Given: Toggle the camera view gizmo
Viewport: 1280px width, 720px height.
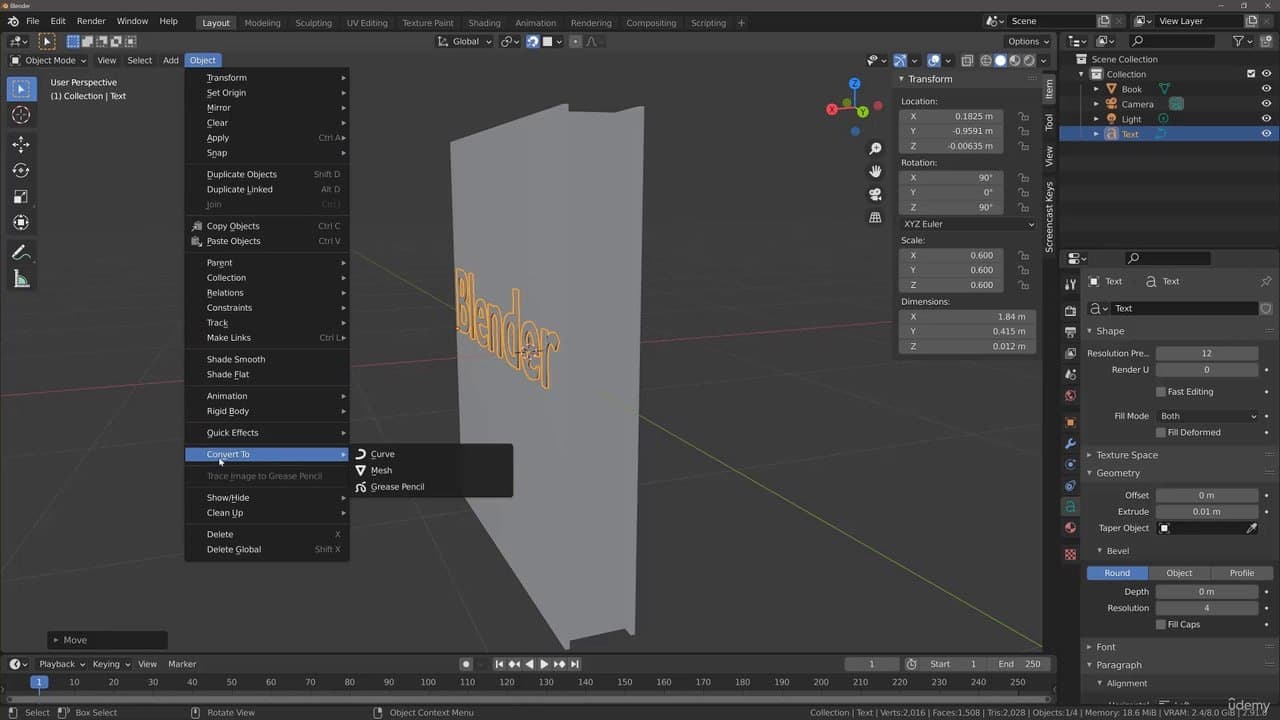Looking at the screenshot, I should tap(875, 194).
